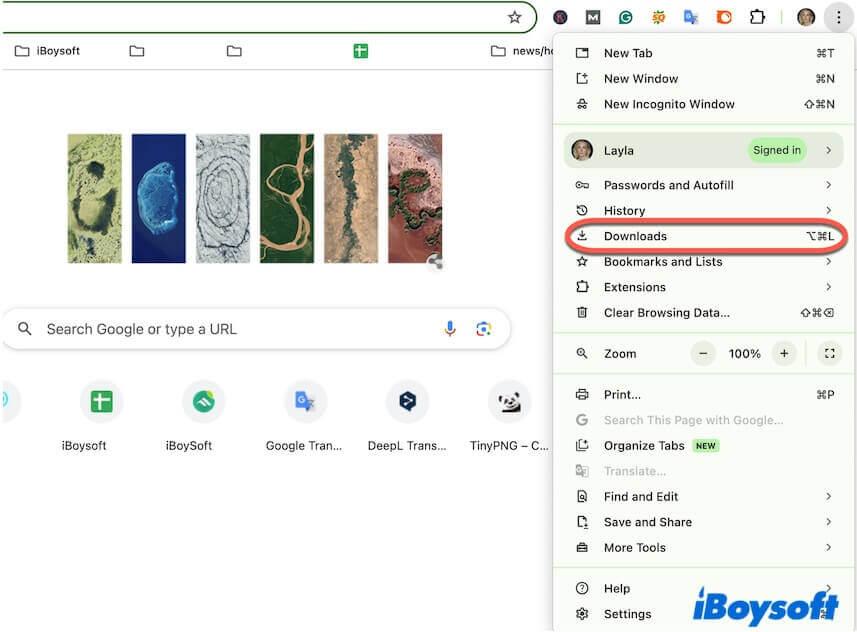Click the plus button to increase zoom
Image resolution: width=857 pixels, height=632 pixels.
coord(784,353)
